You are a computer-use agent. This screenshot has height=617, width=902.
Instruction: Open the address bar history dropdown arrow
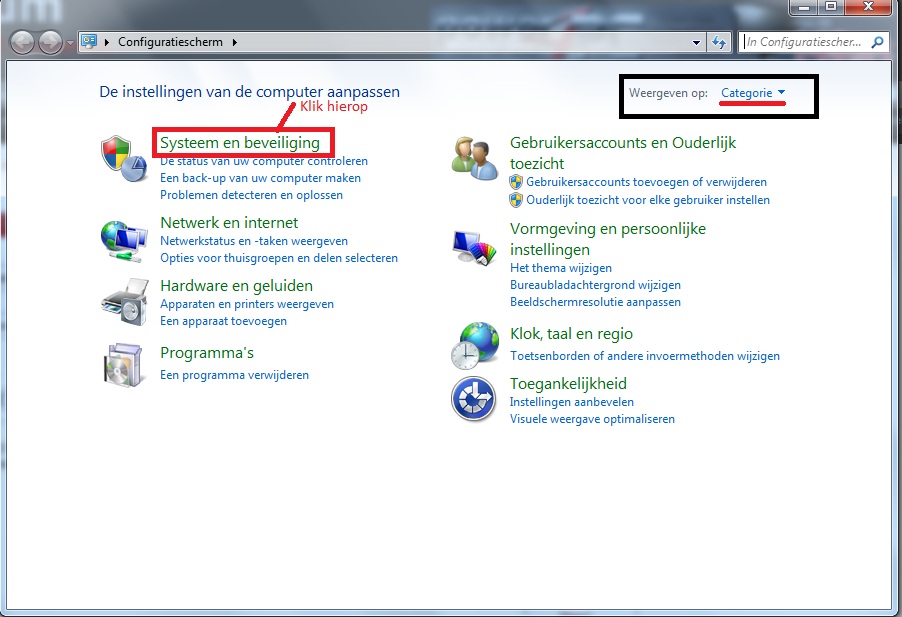(x=696, y=43)
